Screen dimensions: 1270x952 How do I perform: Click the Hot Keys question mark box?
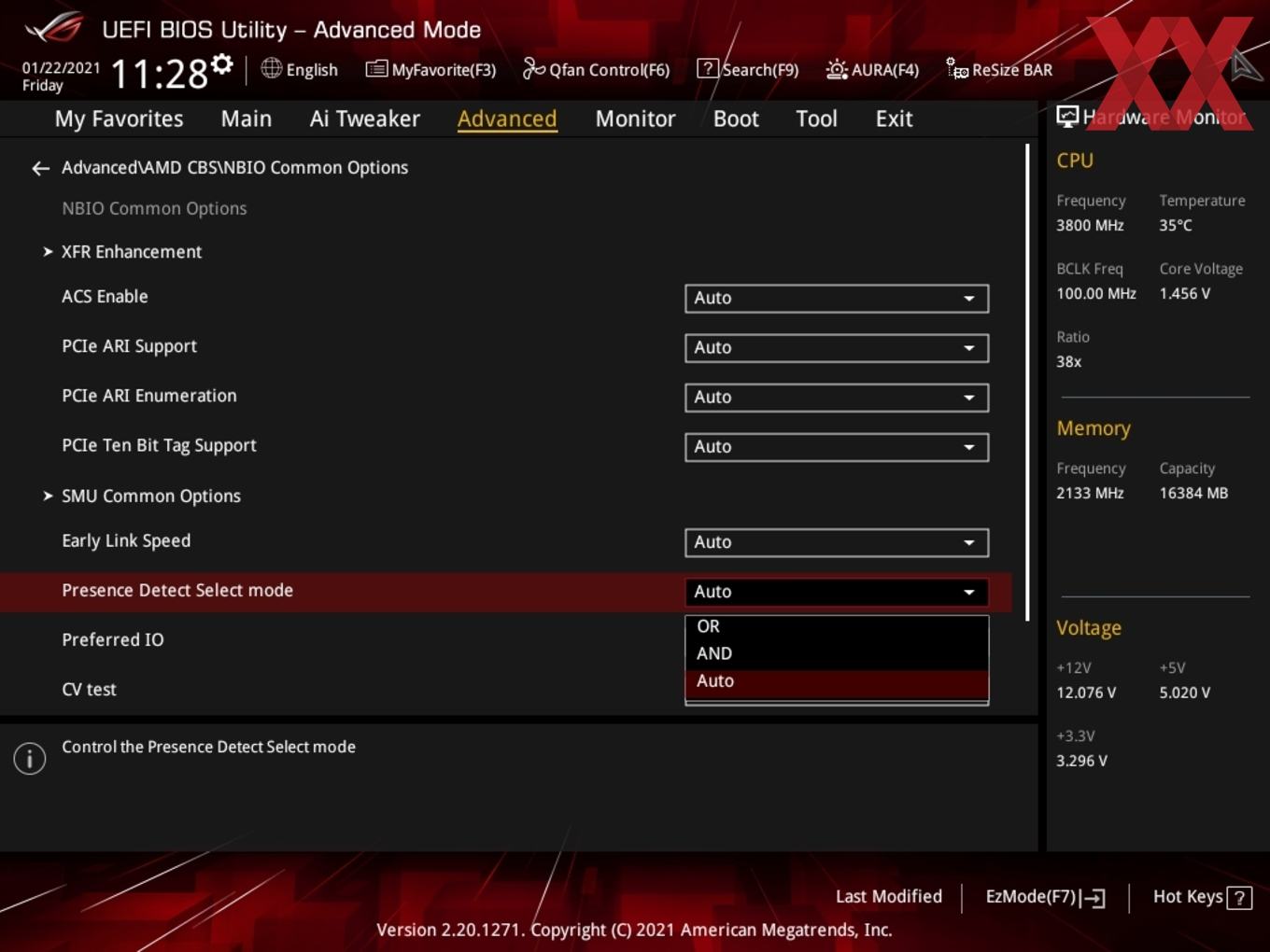[1239, 898]
